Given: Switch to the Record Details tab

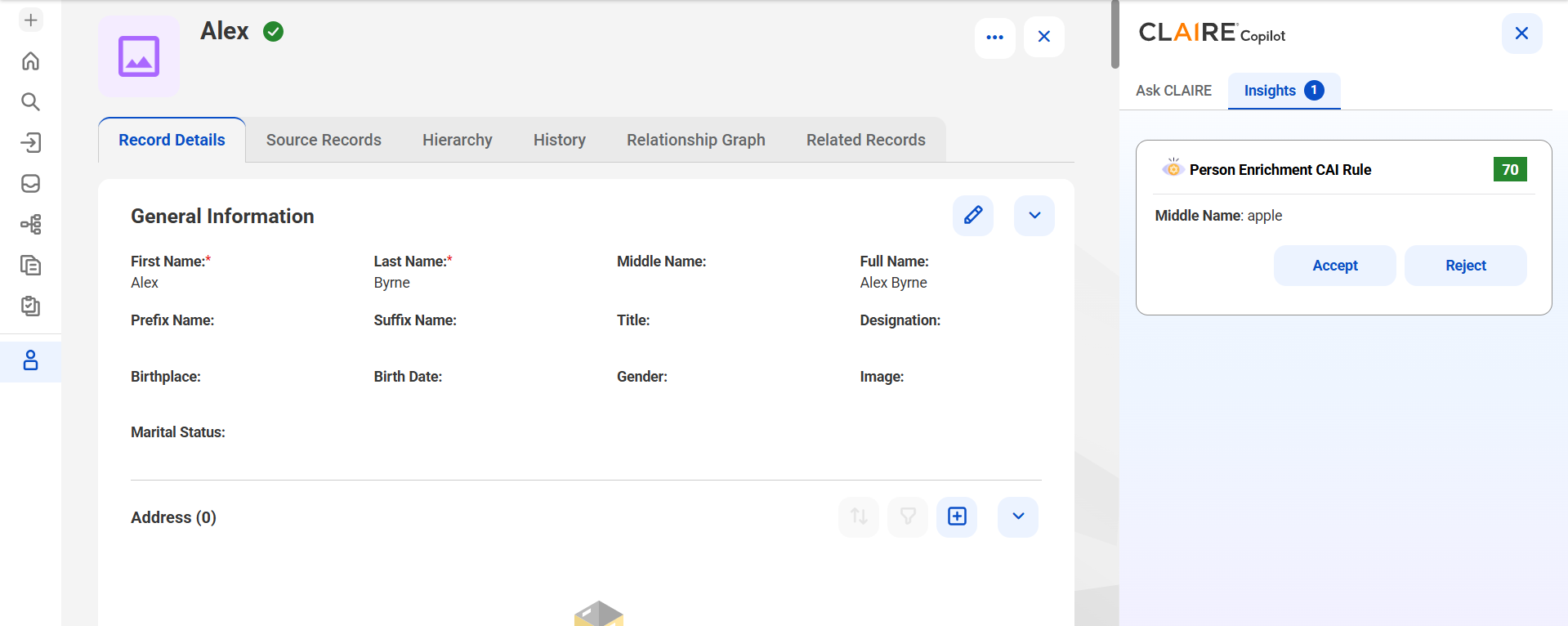Looking at the screenshot, I should [x=172, y=140].
